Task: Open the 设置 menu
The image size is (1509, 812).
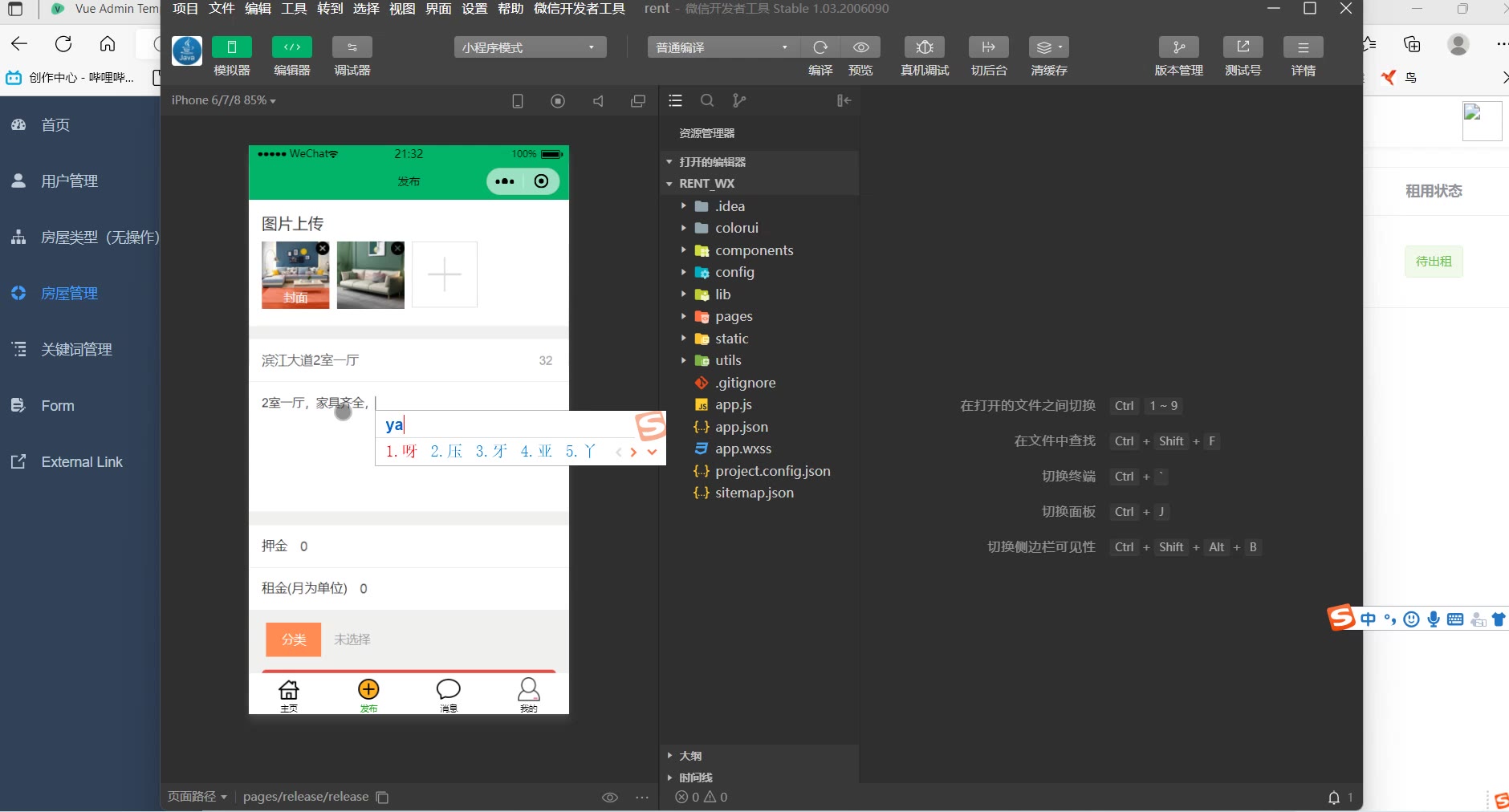Action: click(x=474, y=9)
